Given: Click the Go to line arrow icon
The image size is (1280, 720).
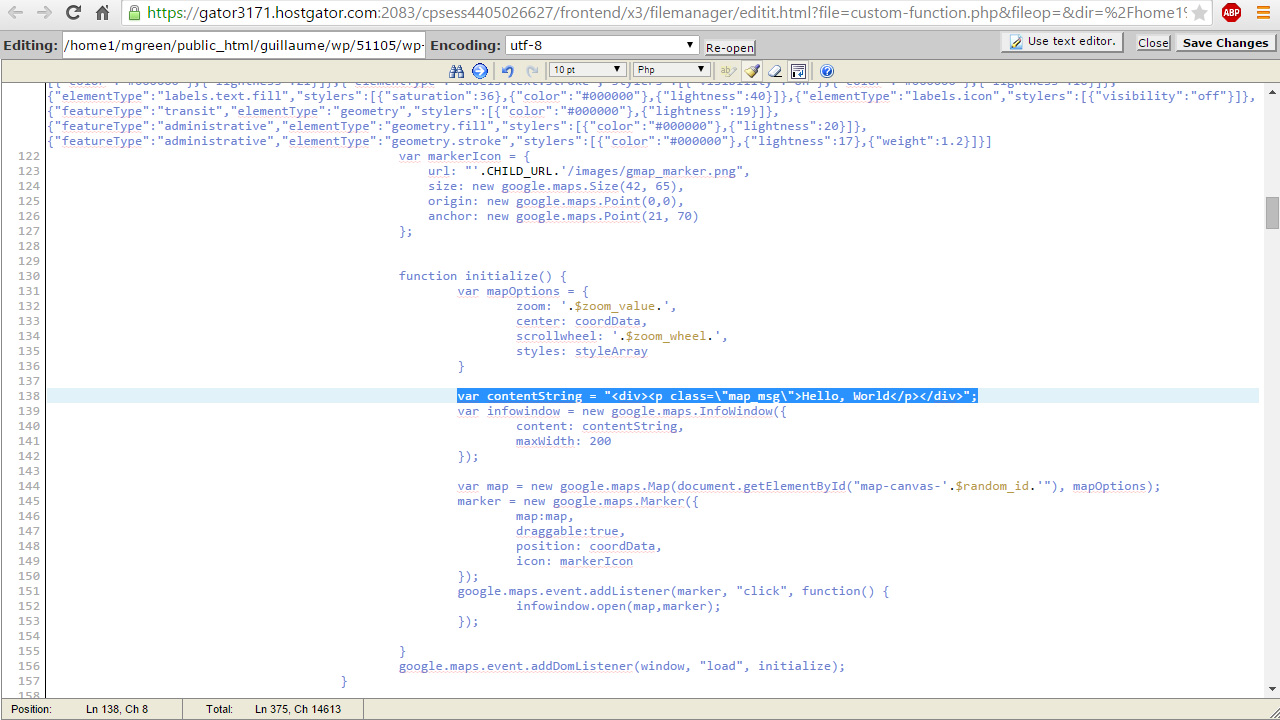Looking at the screenshot, I should tap(480, 71).
